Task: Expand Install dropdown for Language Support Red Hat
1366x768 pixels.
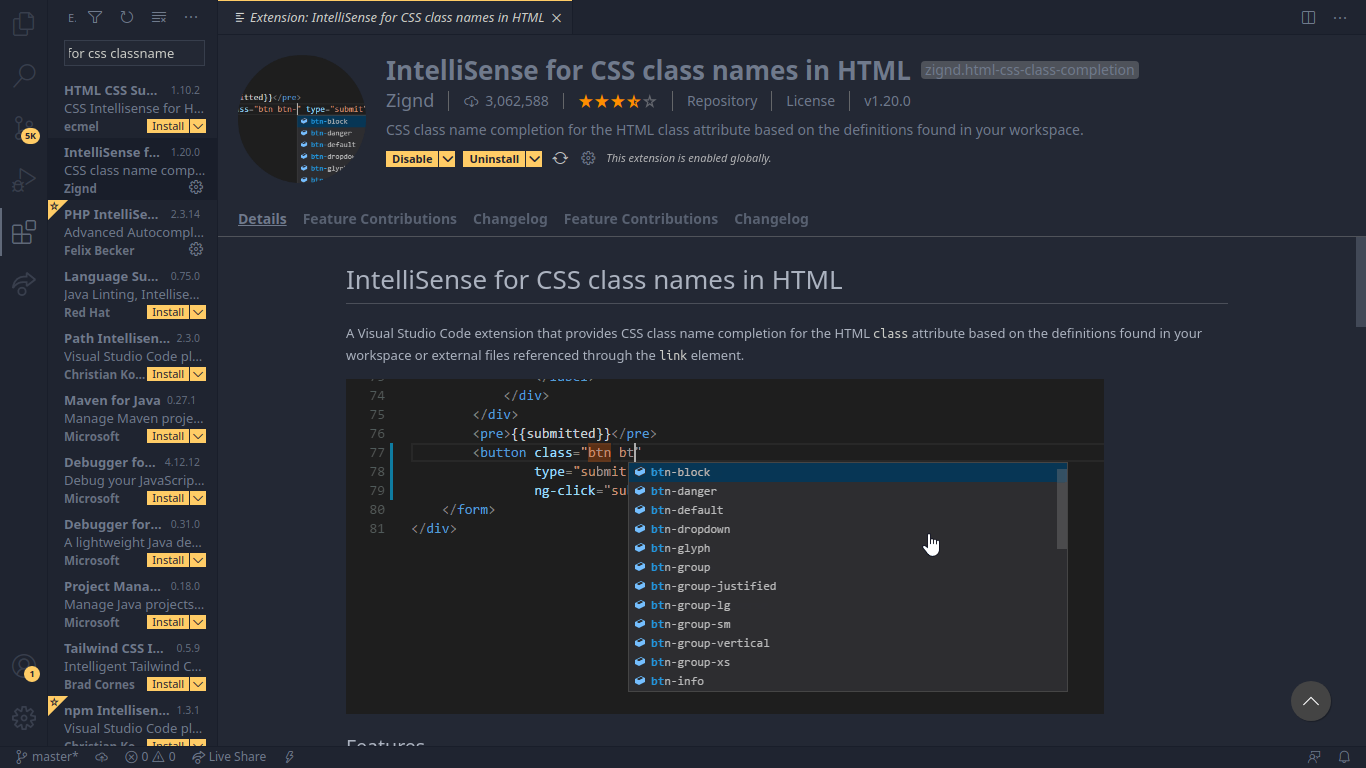Action: pos(198,312)
